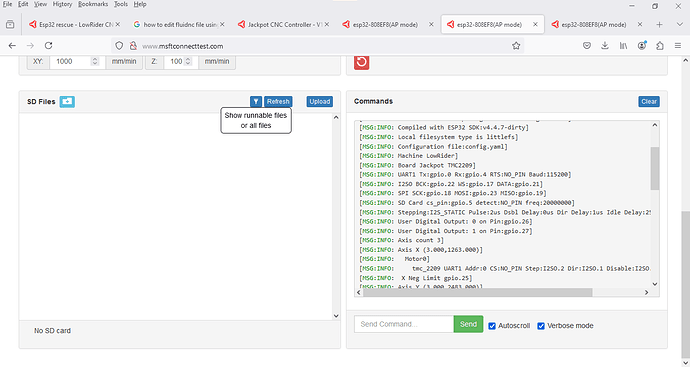Switch to Jackpot CNC Controller tab
690x367 pixels.
click(x=283, y=25)
